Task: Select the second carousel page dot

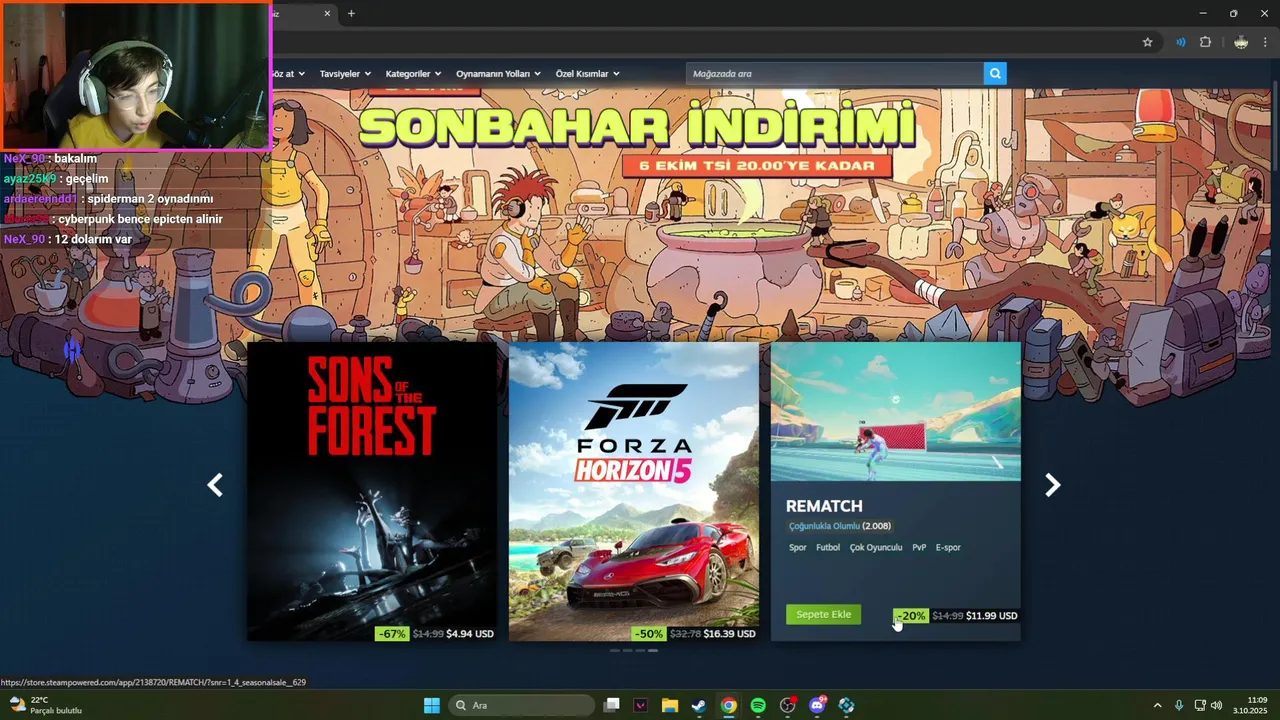Action: coord(628,650)
